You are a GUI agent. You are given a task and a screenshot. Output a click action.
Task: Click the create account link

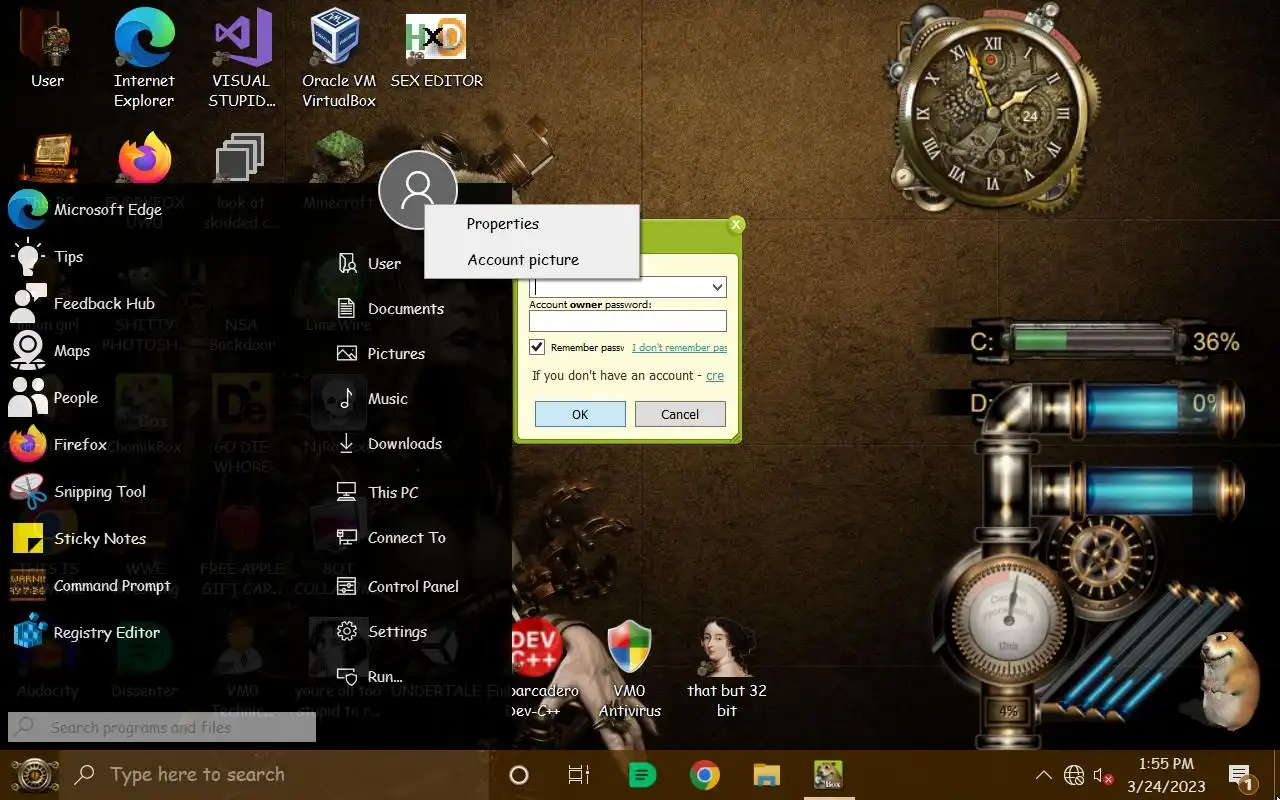[x=715, y=376]
